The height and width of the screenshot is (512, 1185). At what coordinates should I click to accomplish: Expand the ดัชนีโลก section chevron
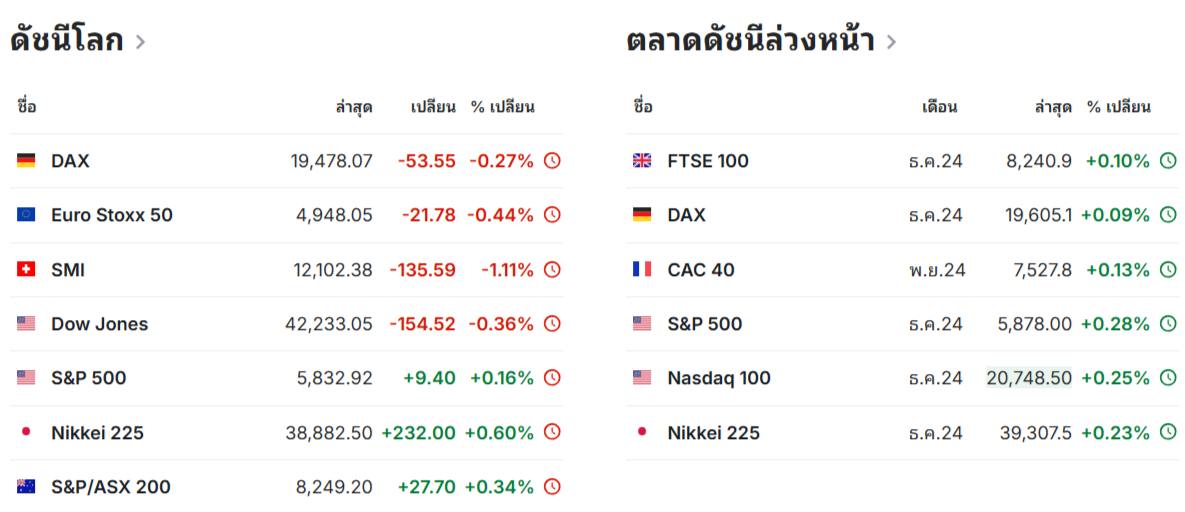pyautogui.click(x=141, y=42)
